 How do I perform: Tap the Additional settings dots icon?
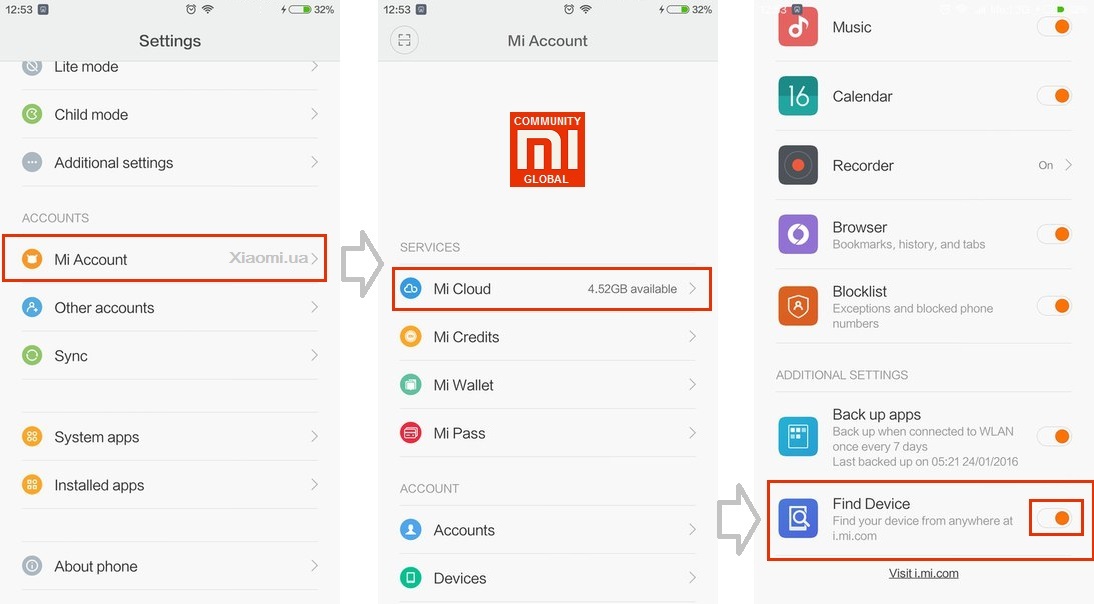click(32, 162)
